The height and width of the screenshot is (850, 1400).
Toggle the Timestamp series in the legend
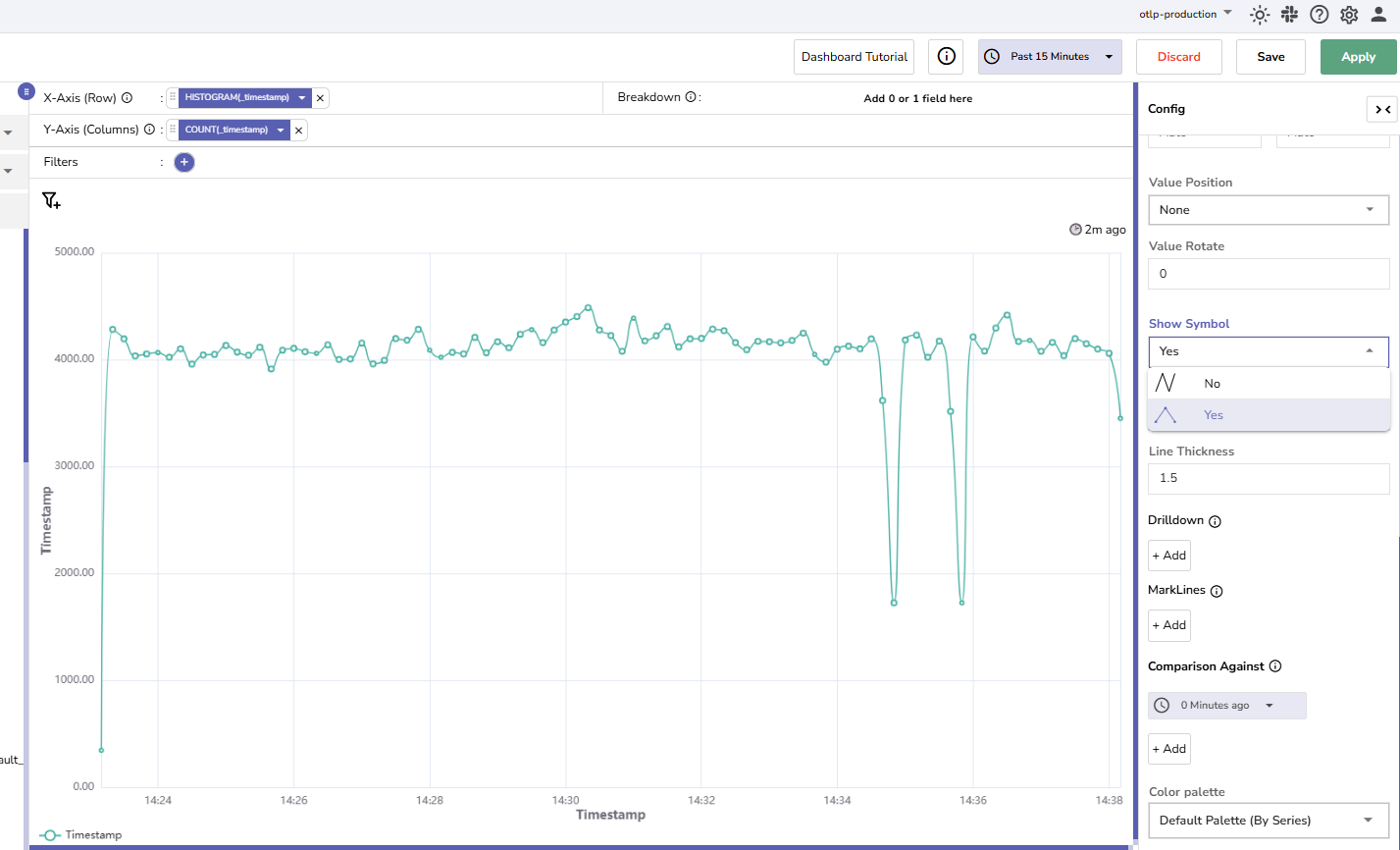(x=81, y=835)
